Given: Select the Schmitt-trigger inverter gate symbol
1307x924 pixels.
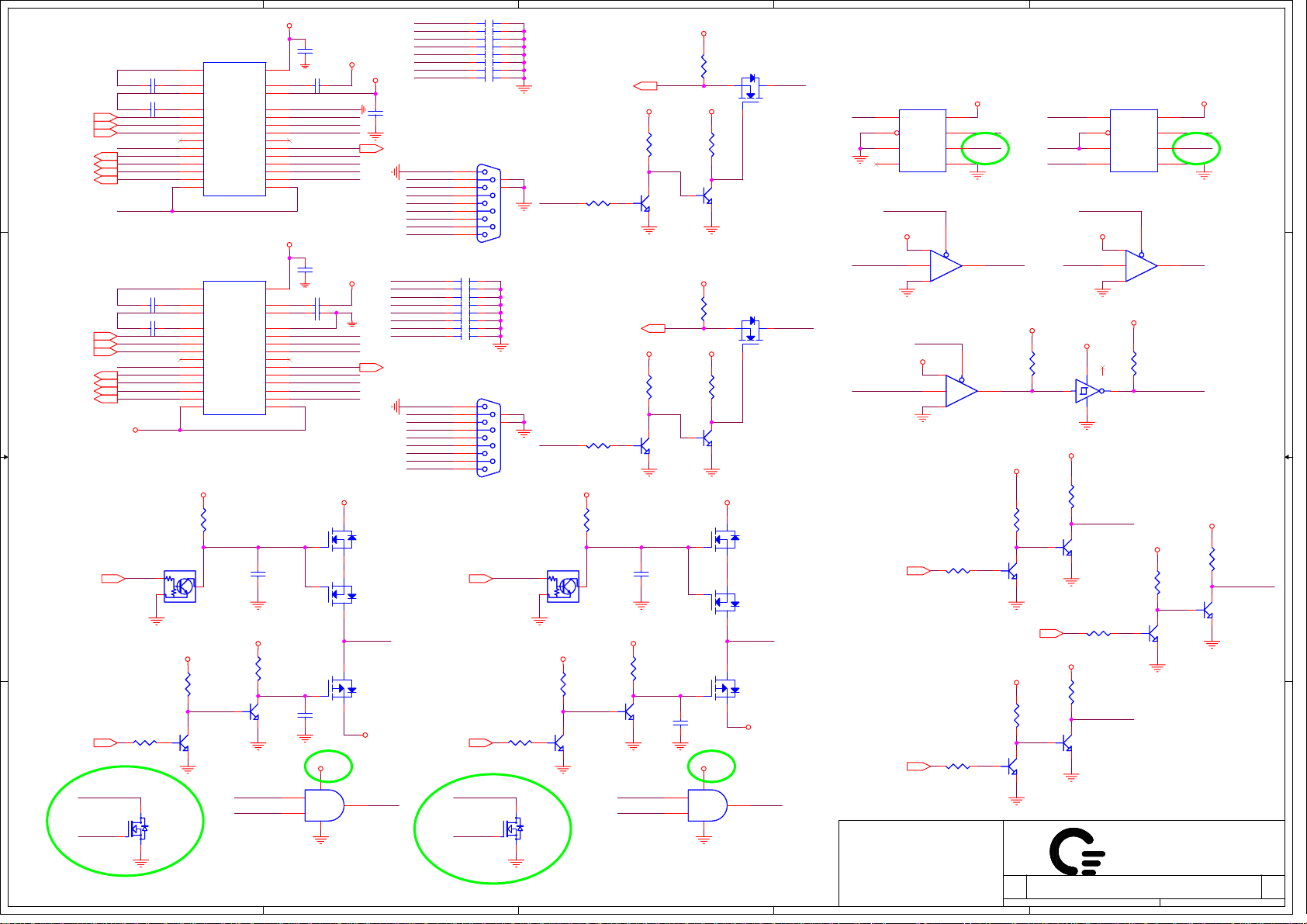Looking at the screenshot, I should (x=1090, y=391).
